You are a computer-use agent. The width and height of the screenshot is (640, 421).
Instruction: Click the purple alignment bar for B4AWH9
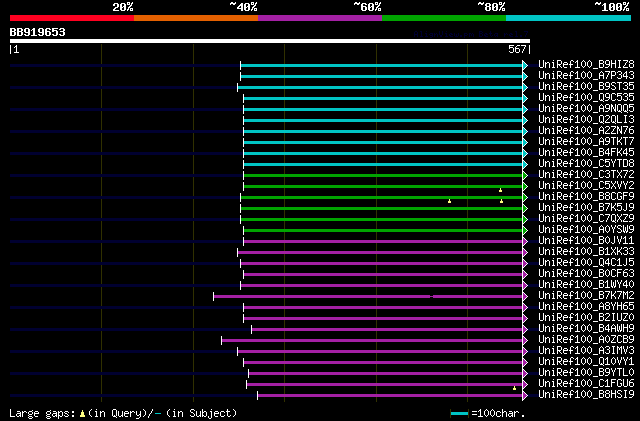(387, 330)
